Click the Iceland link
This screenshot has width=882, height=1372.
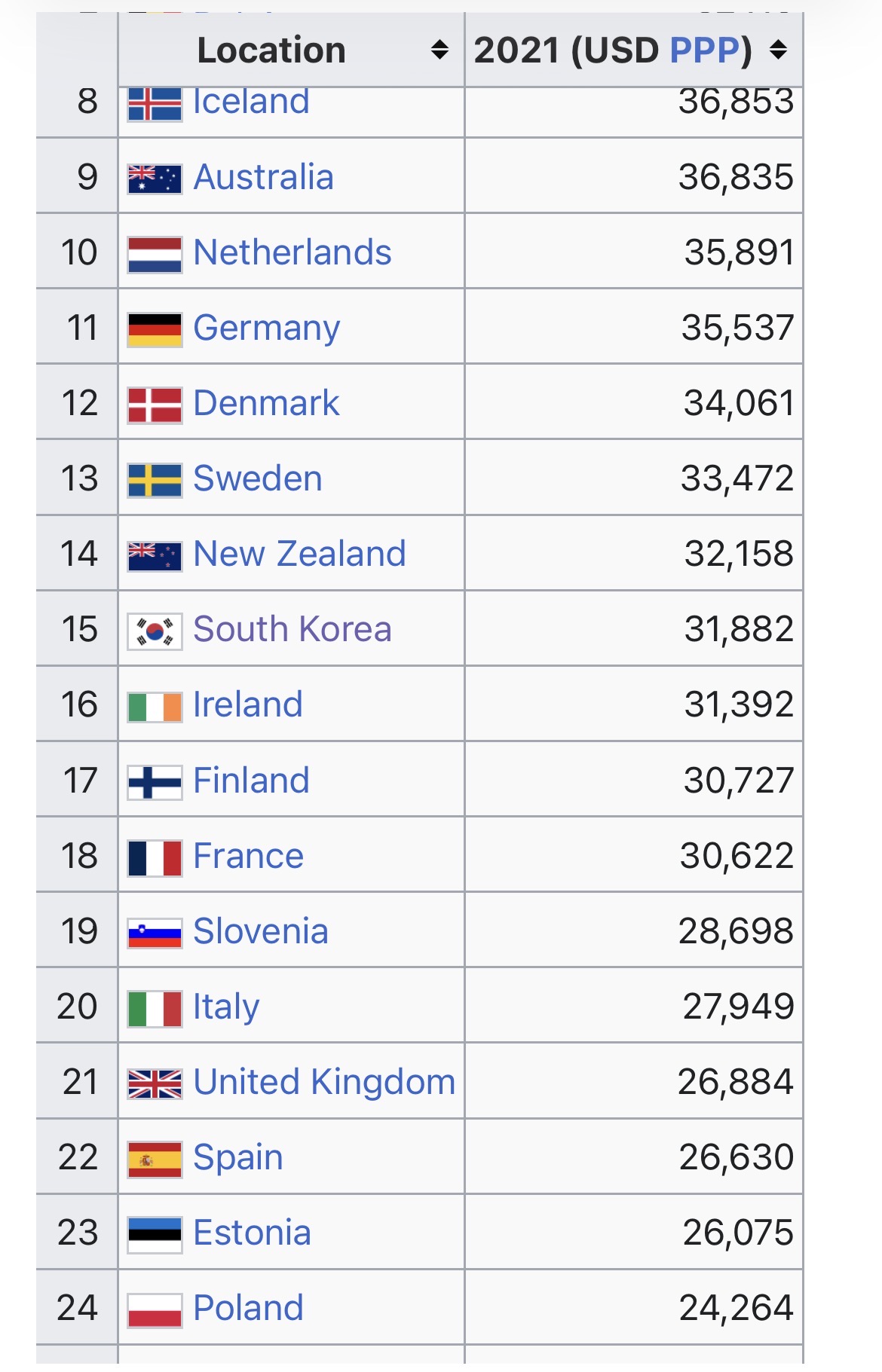[x=251, y=102]
